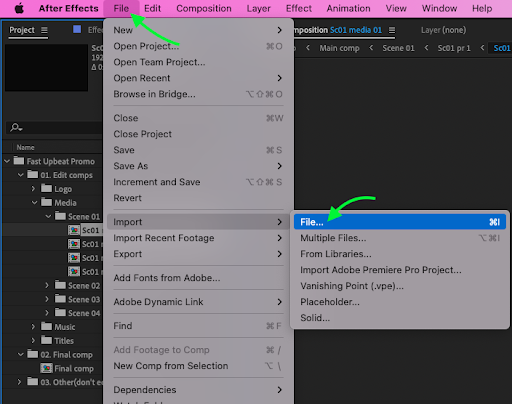Select the Scene 02 folder icon
Screen dimensions: 512x404
pos(60,285)
